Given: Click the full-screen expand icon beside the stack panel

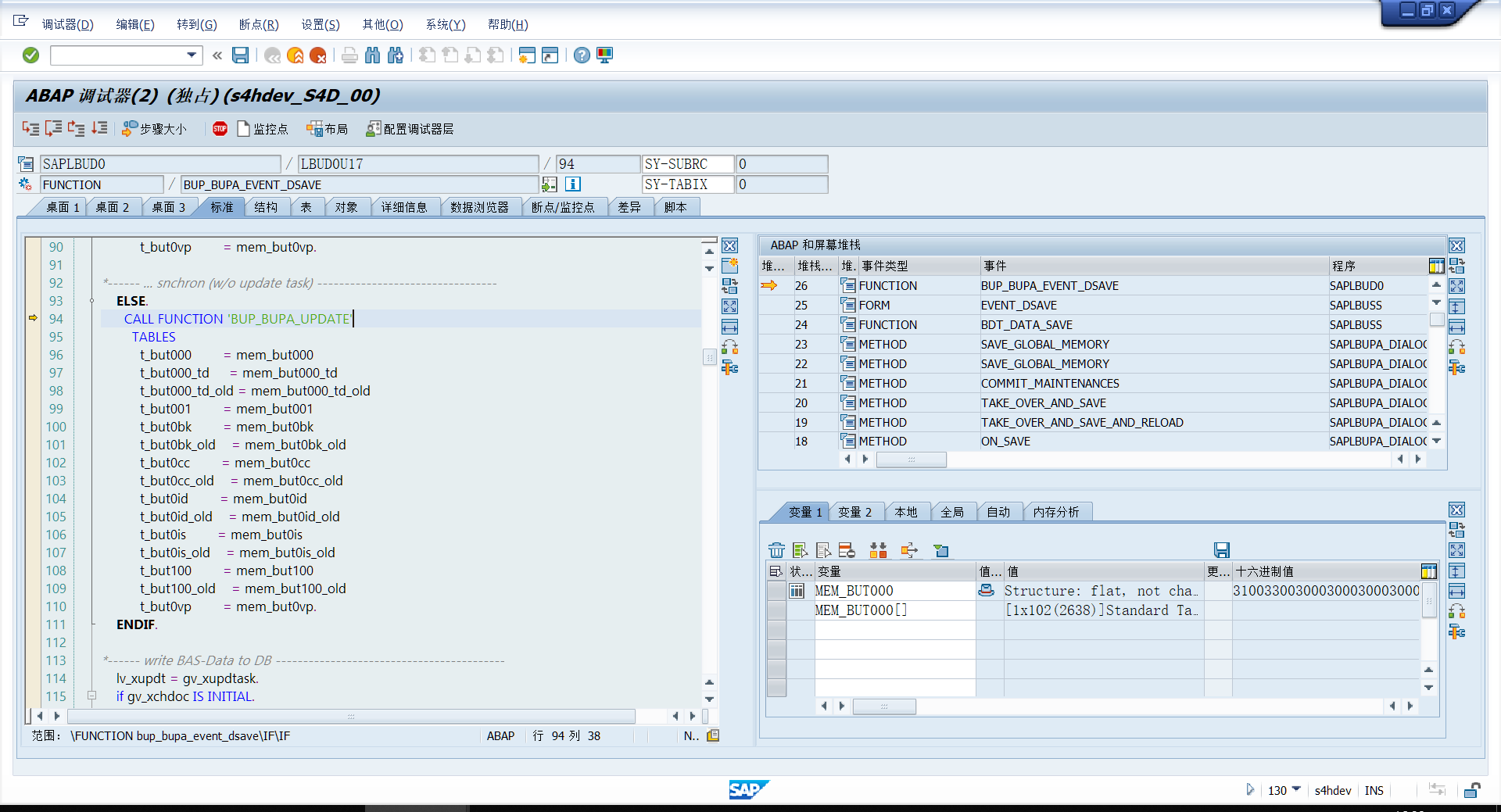Looking at the screenshot, I should (x=1457, y=285).
